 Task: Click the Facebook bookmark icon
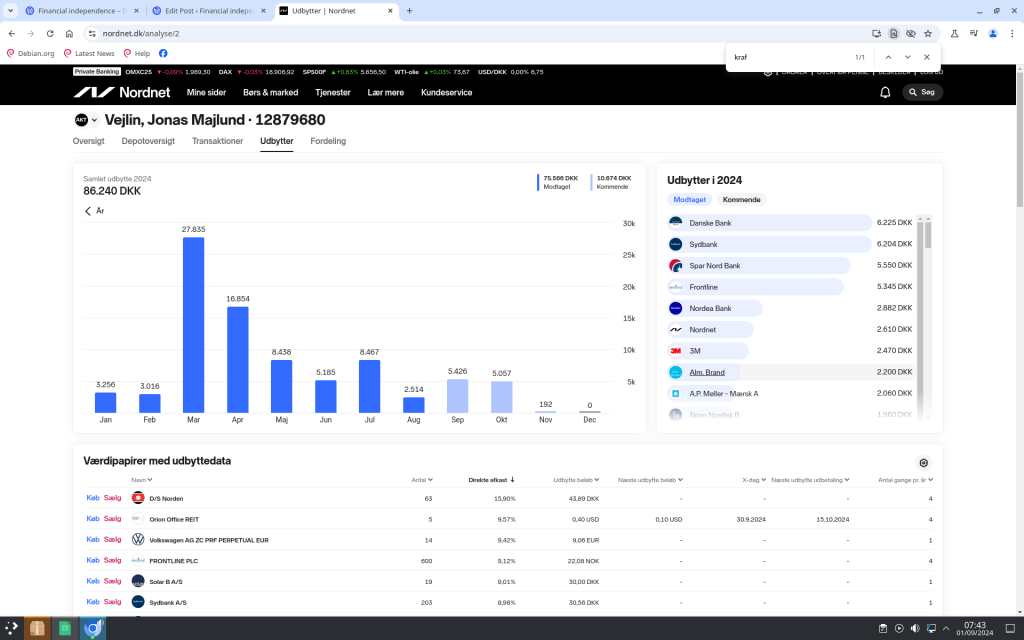point(163,53)
